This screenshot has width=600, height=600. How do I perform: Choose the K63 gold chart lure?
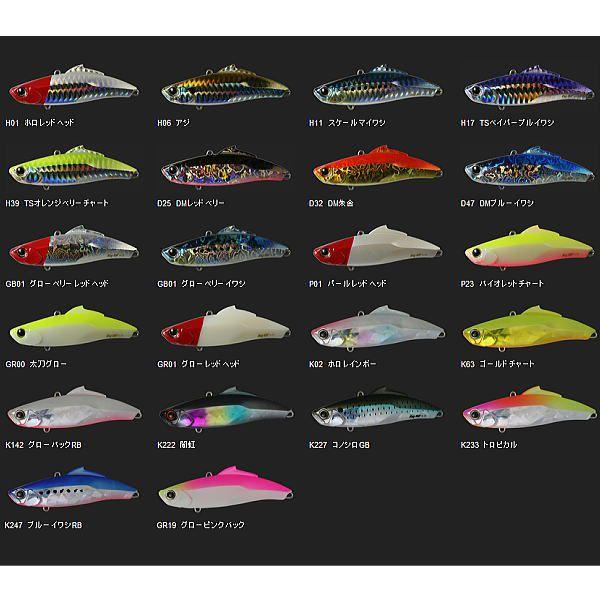point(529,328)
